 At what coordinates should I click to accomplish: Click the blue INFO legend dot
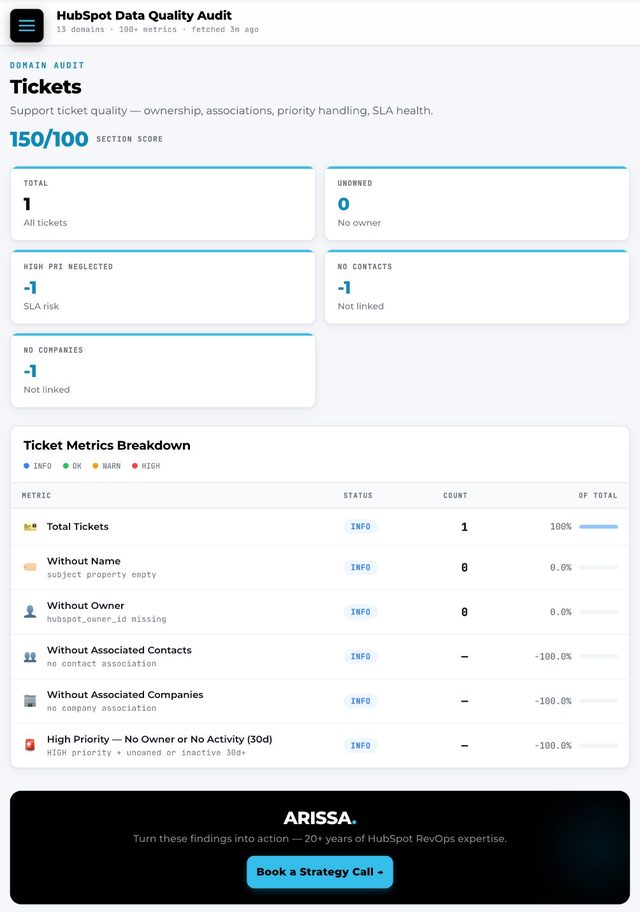coord(26,466)
